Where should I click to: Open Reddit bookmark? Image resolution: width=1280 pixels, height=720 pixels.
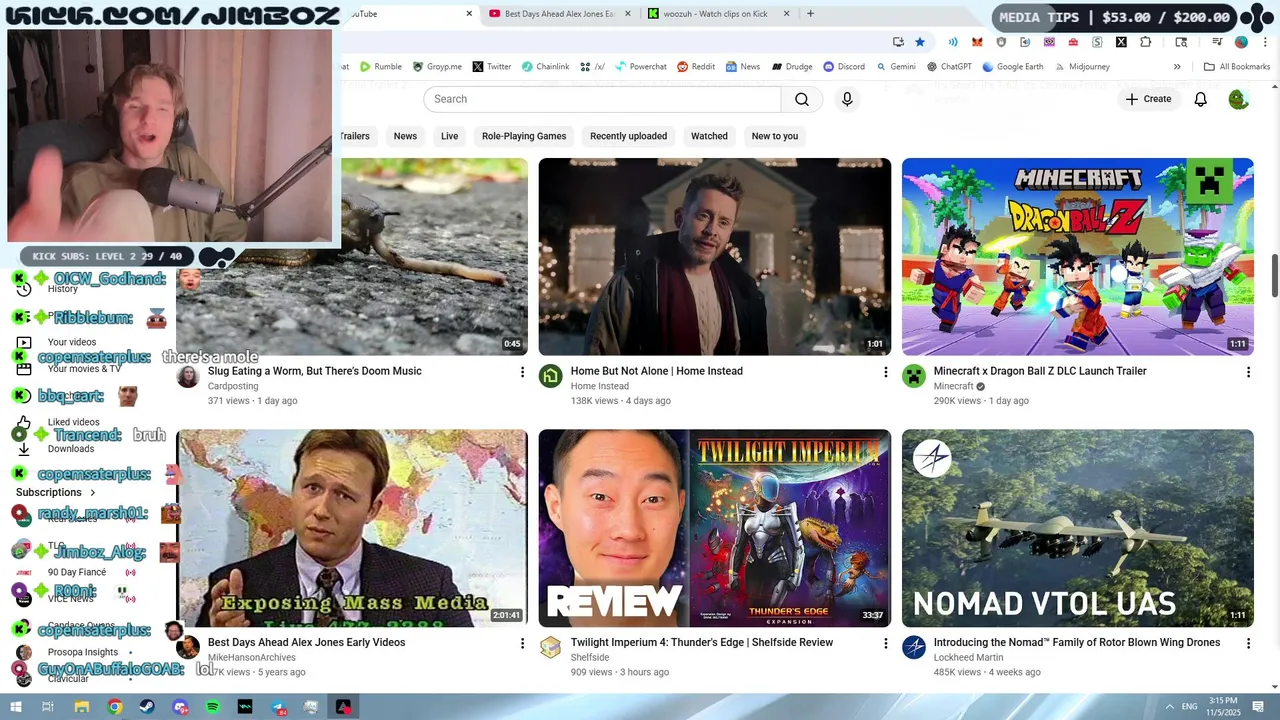click(x=696, y=67)
